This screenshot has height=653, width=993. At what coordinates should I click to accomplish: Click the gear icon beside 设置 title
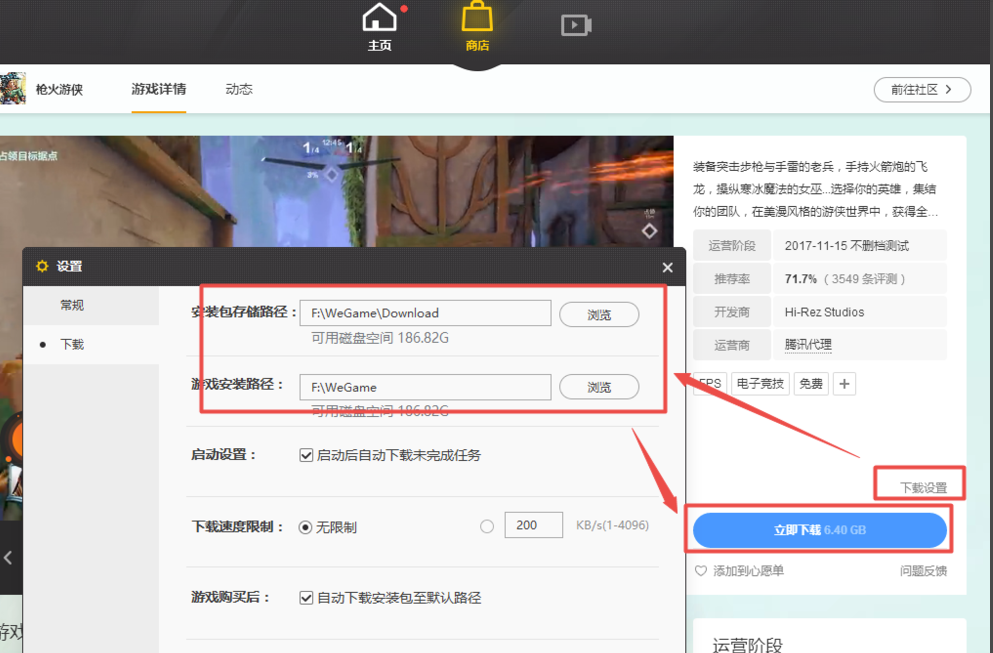coord(41,266)
